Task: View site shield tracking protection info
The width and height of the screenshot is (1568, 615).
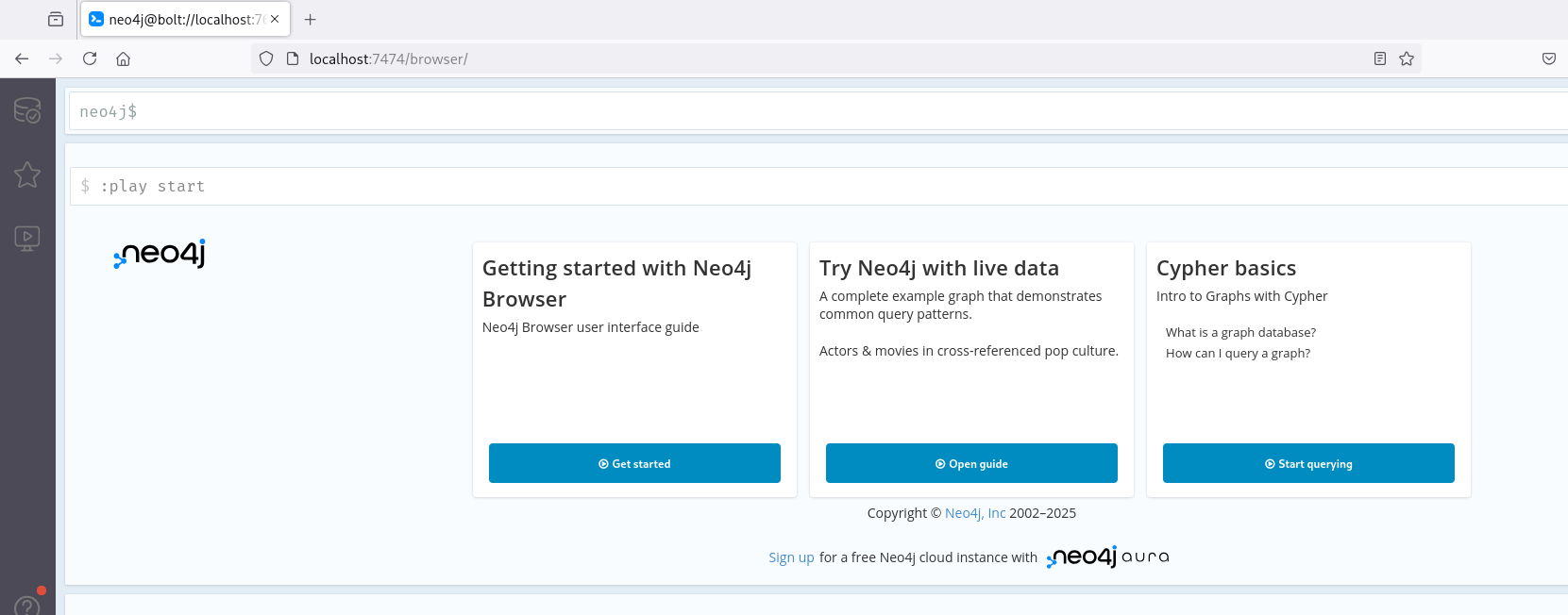Action: [266, 58]
